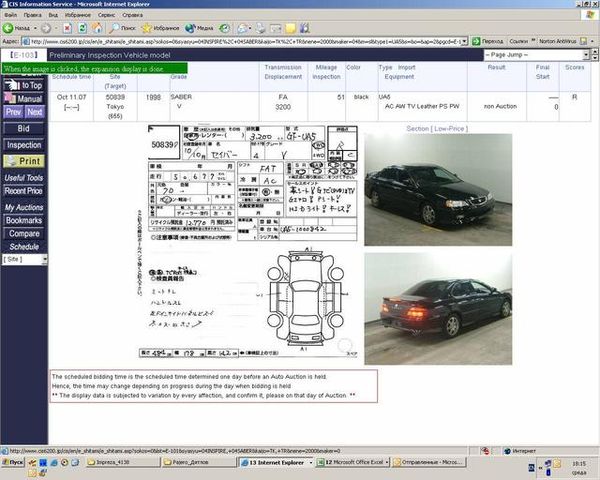Enlarge the auction inspection sheet image
This screenshot has width=600, height=480.
(x=249, y=241)
